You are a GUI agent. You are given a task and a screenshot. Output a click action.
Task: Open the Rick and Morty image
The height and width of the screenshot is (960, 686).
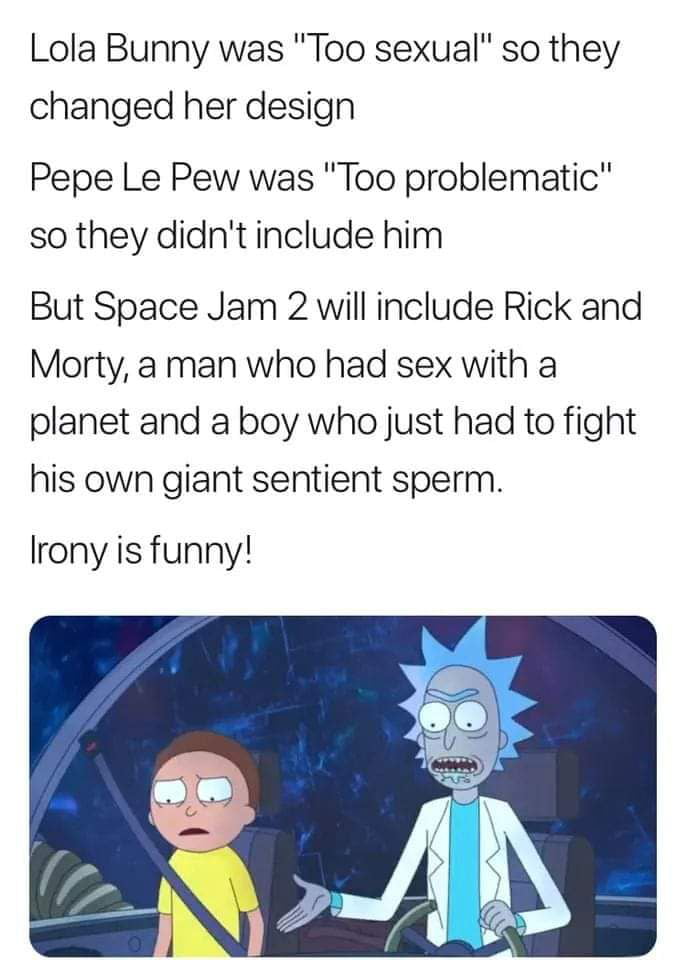pyautogui.click(x=342, y=786)
